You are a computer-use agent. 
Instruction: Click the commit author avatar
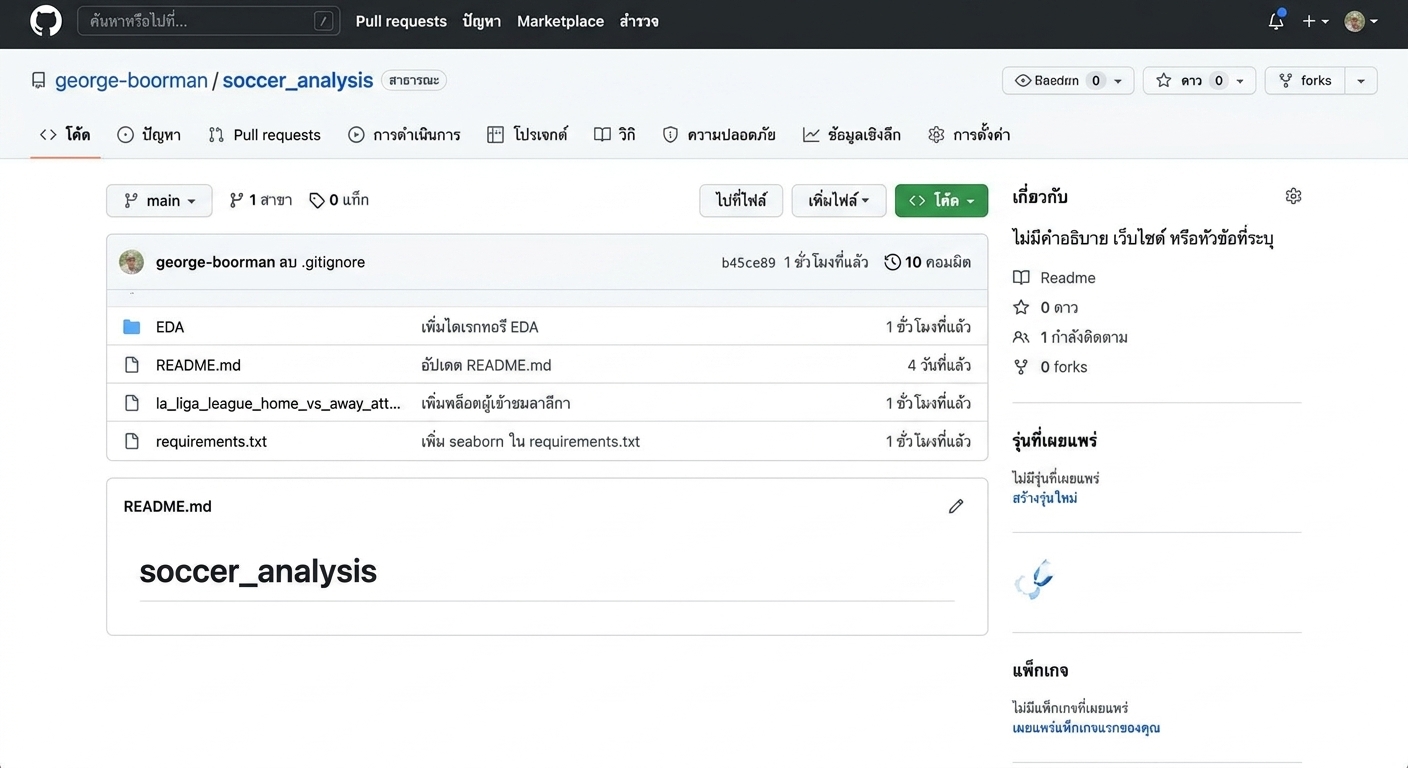coord(131,262)
